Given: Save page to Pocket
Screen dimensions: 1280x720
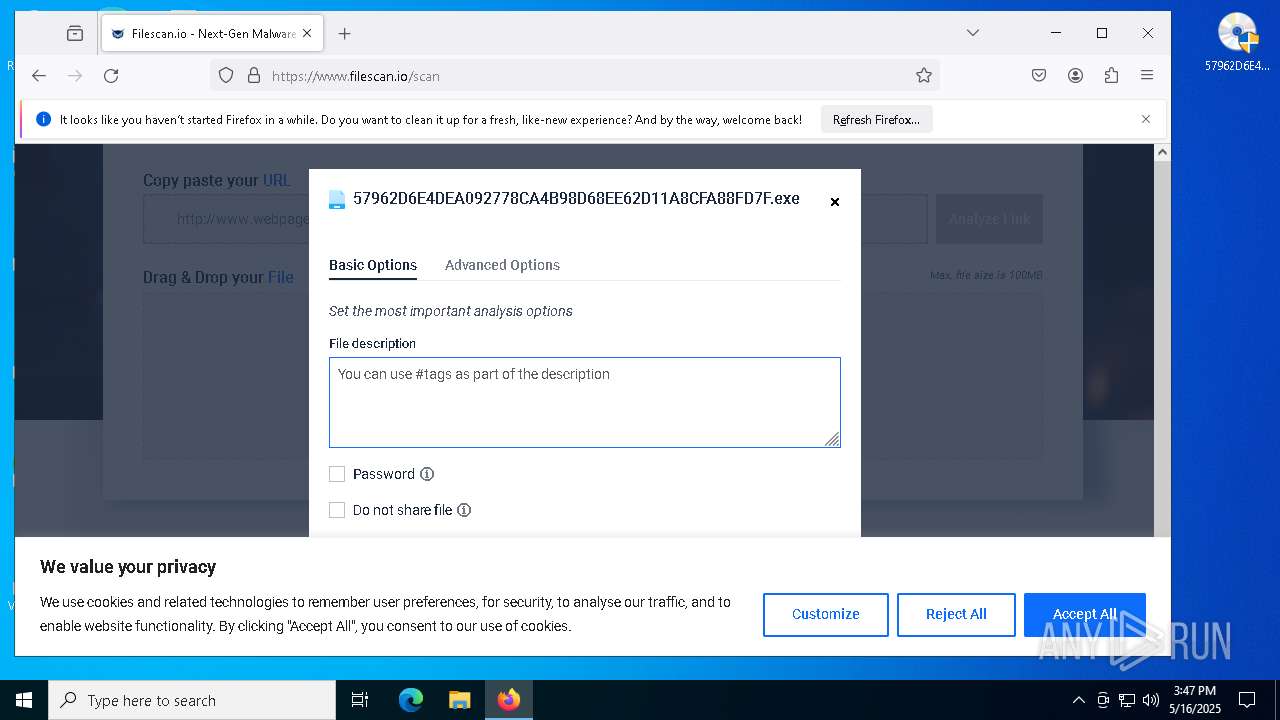Looking at the screenshot, I should point(1039,75).
